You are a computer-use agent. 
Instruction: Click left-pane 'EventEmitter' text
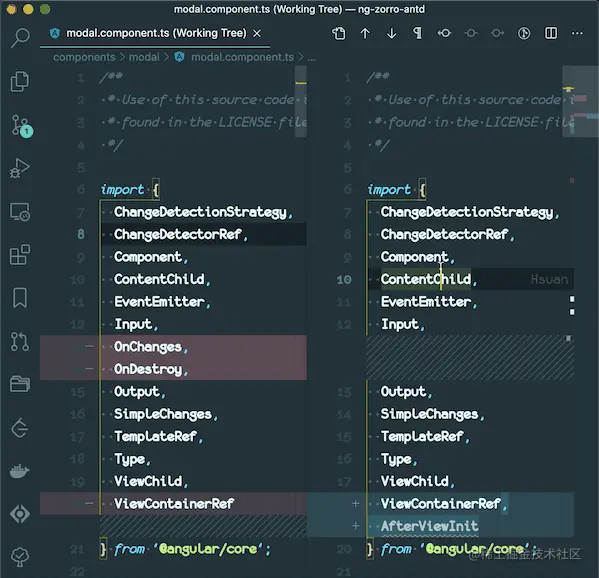point(159,302)
